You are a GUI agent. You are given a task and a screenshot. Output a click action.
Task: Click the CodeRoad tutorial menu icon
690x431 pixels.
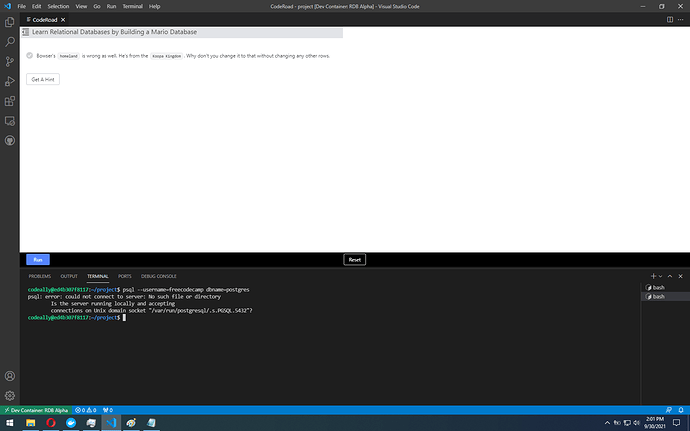(x=26, y=32)
